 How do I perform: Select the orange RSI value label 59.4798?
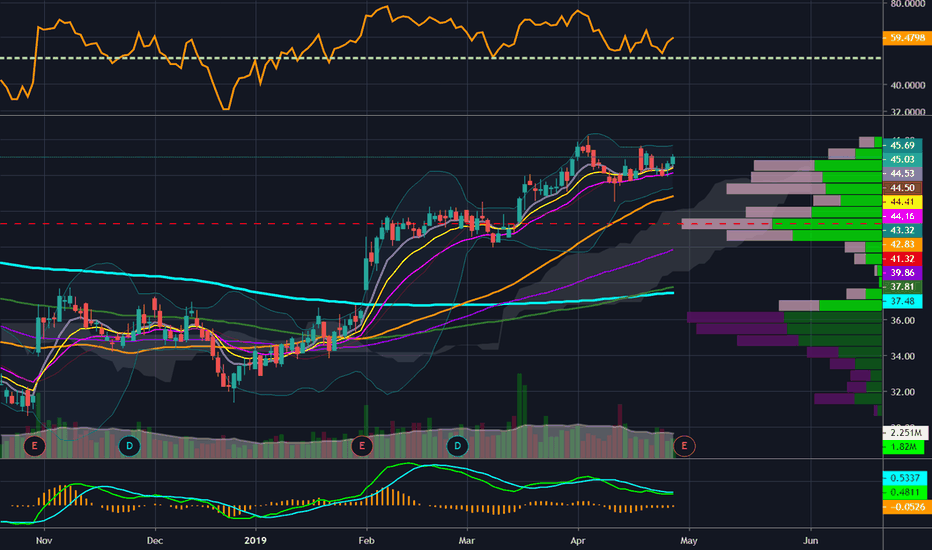coord(907,37)
